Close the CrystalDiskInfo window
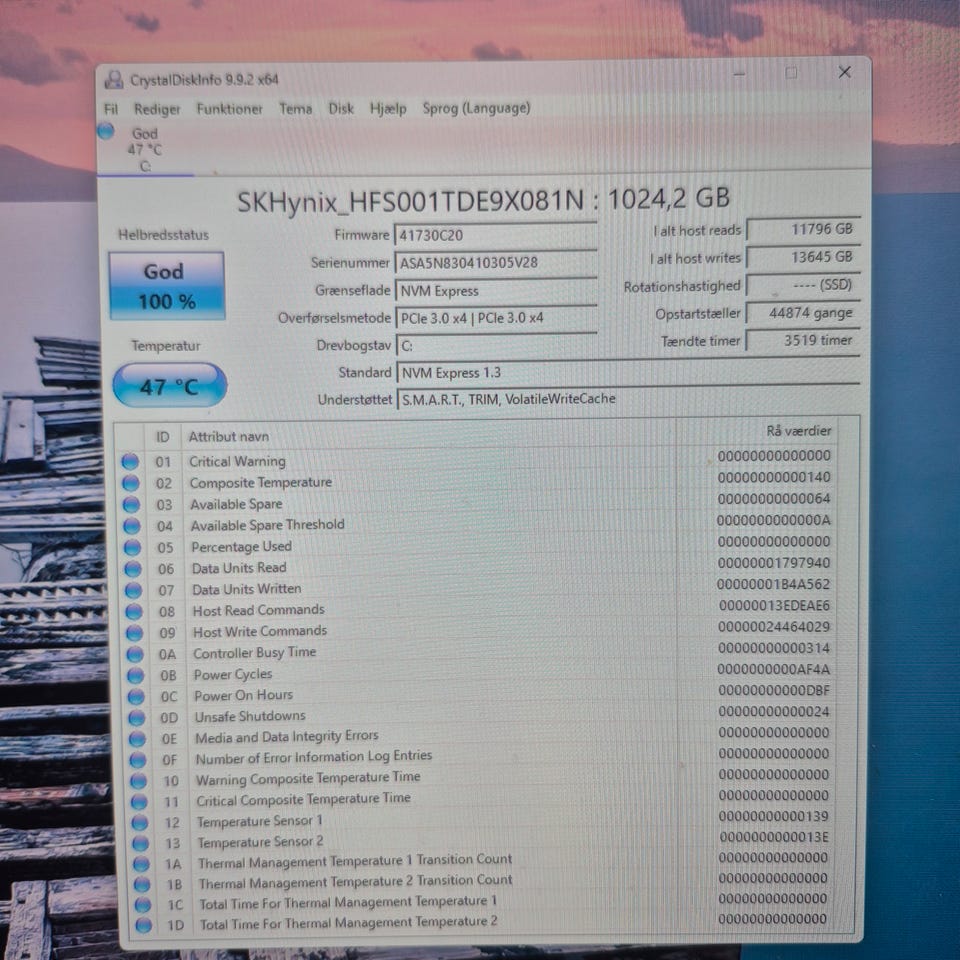 pyautogui.click(x=845, y=72)
